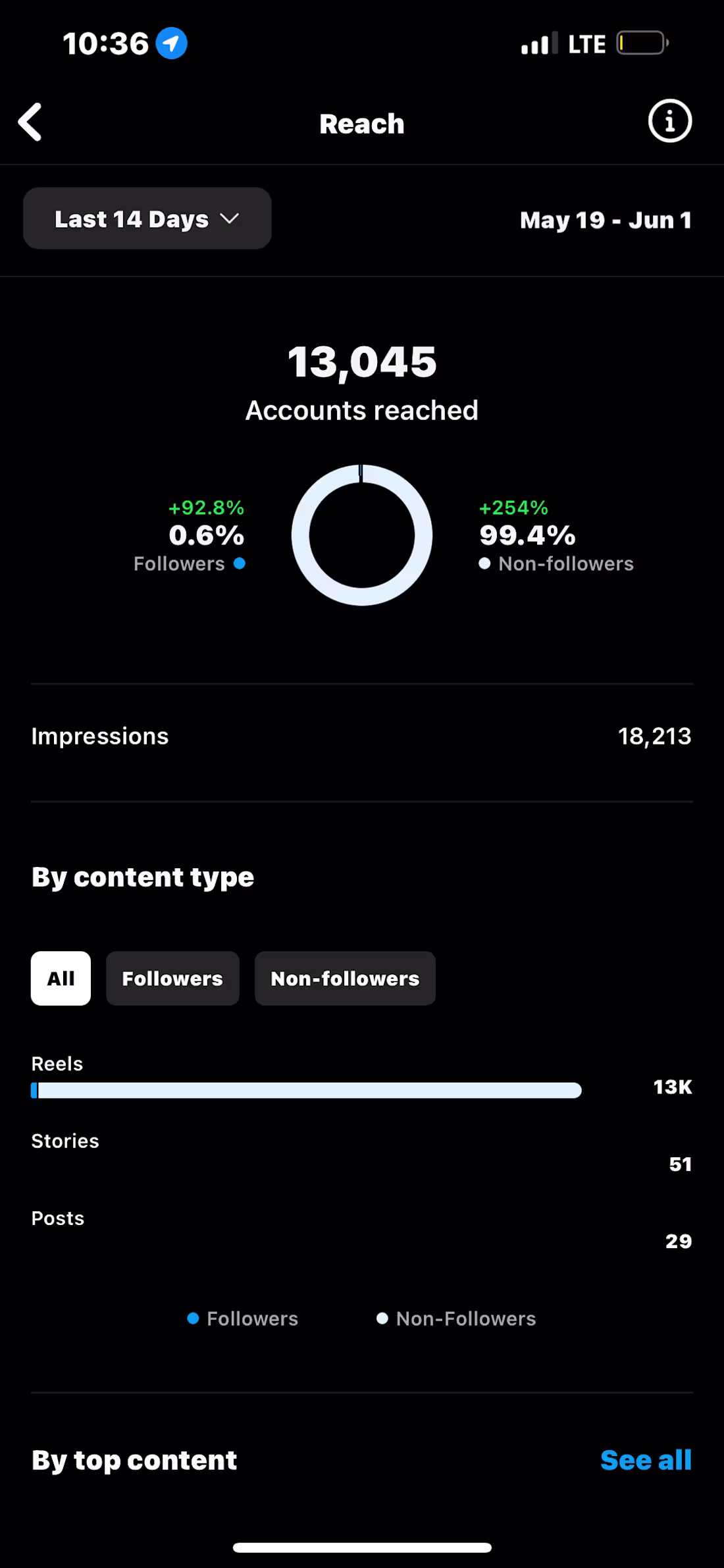Screen dimensions: 724x1568
Task: Select the Non-followers filter chip
Action: point(345,978)
